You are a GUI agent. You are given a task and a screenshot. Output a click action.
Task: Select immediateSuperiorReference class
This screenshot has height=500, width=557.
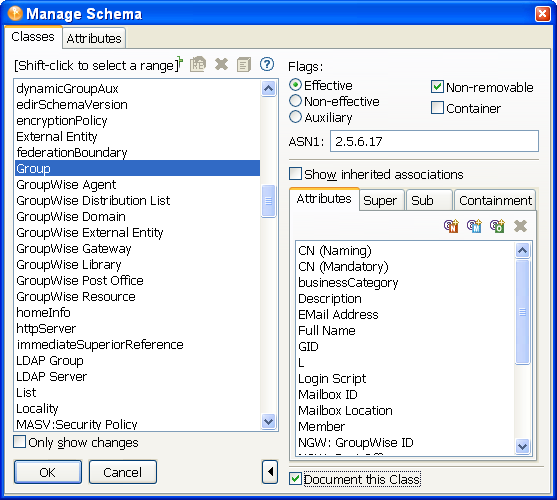tap(137, 344)
